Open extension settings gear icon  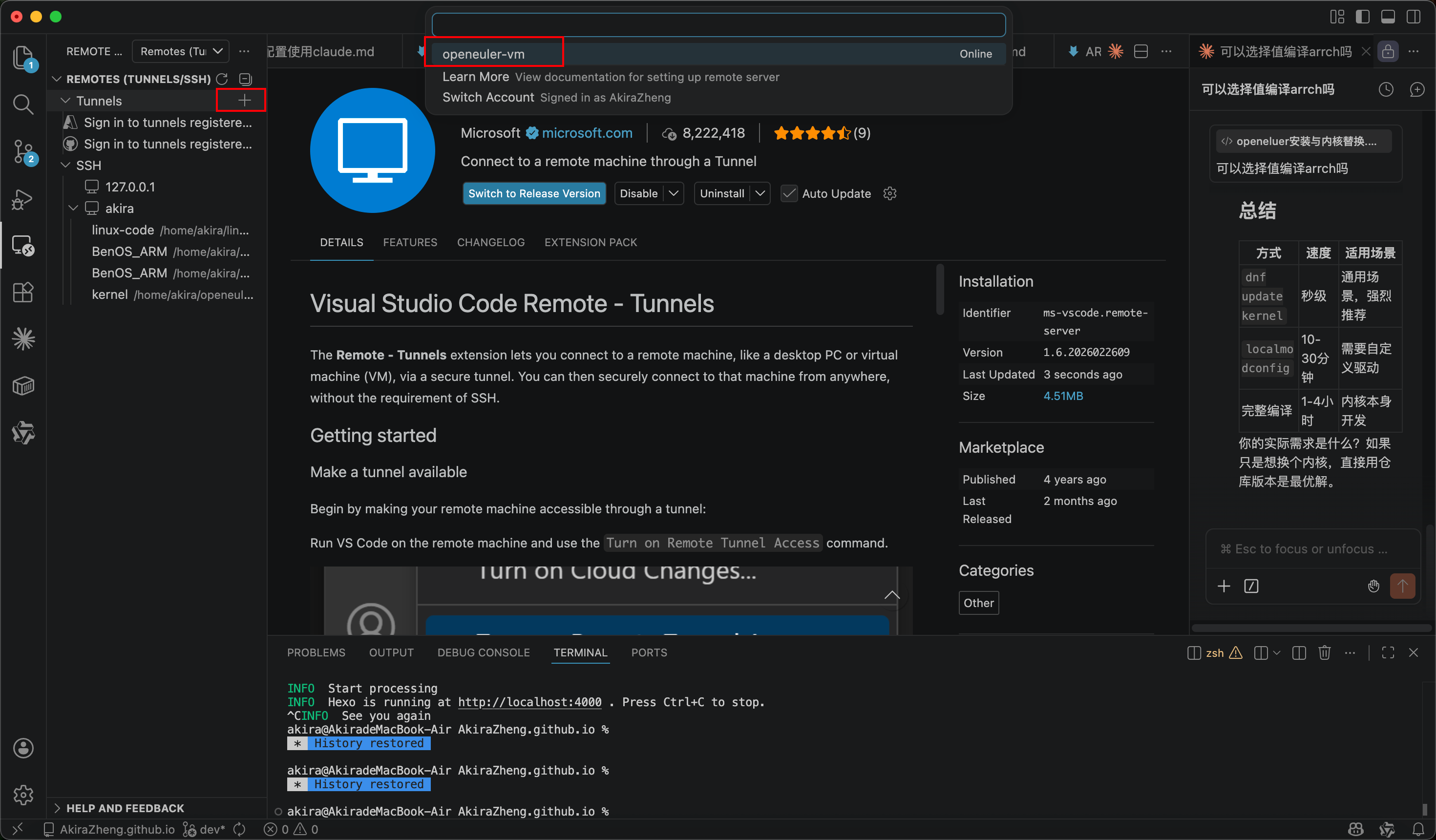(889, 194)
